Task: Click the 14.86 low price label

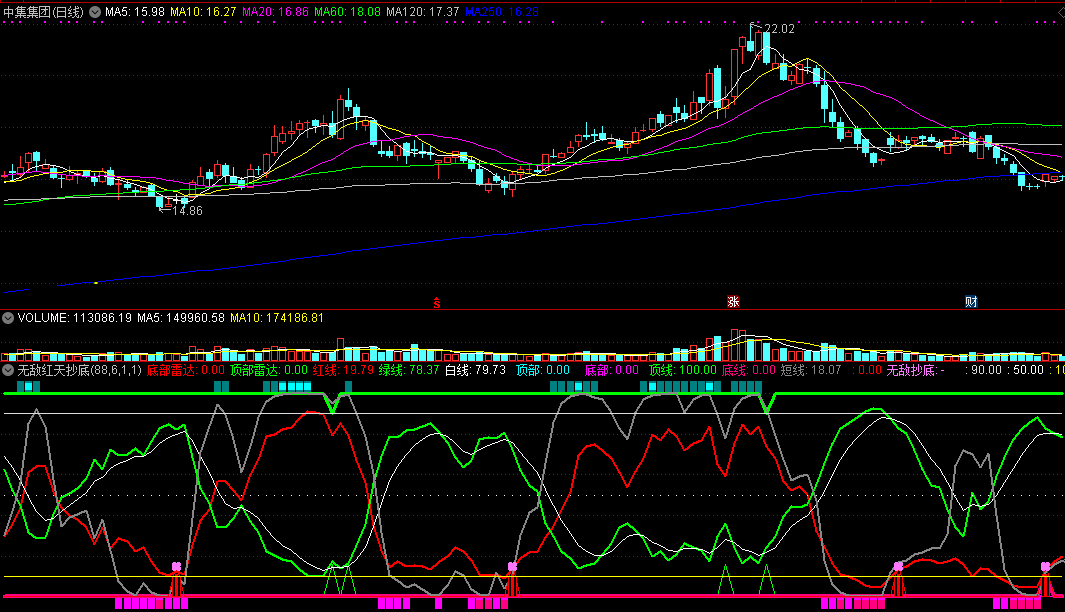Action: (187, 211)
